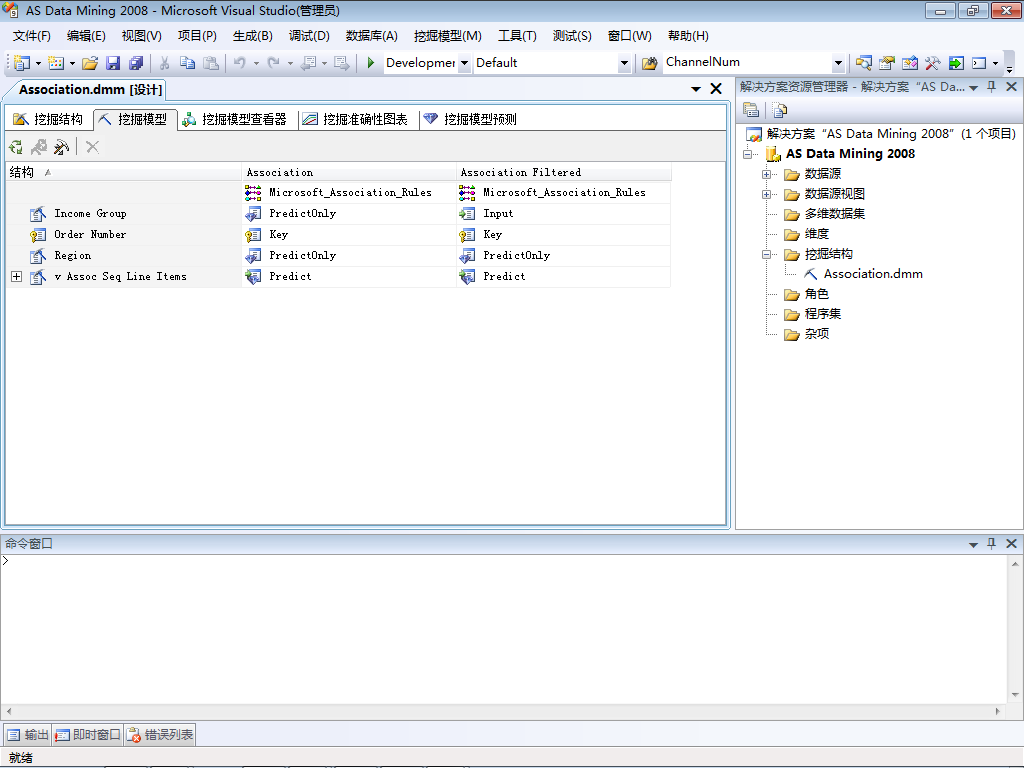This screenshot has height=768, width=1024.
Task: Pin the command window panel
Action: (991, 543)
